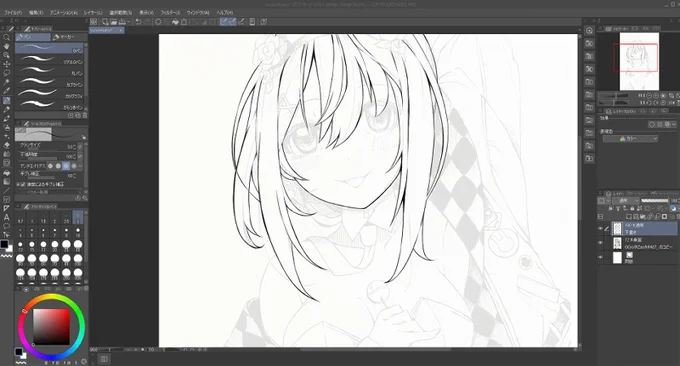680x366 pixels.
Task: Close the open canvas document tab
Action: [121, 30]
